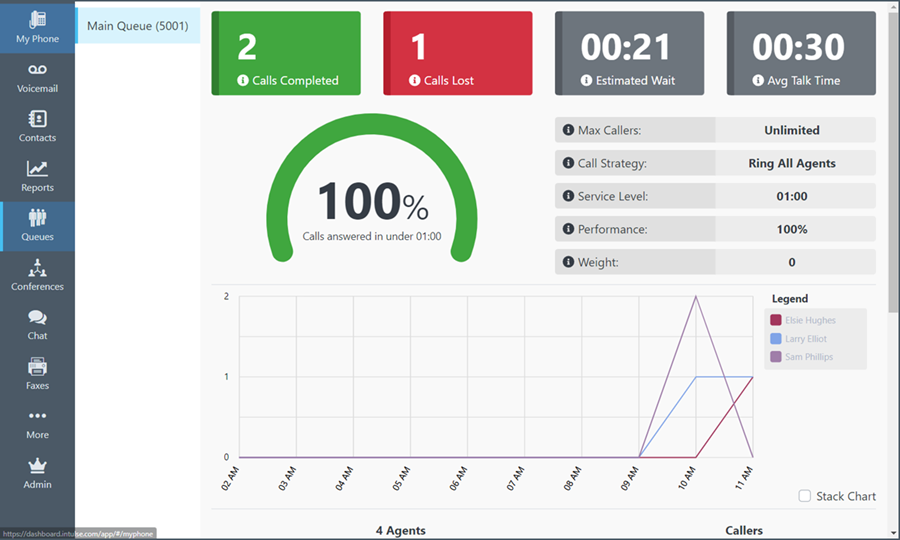Viewport: 900px width, 540px height.
Task: Click the vertical page scrollbar
Action: [x=893, y=160]
